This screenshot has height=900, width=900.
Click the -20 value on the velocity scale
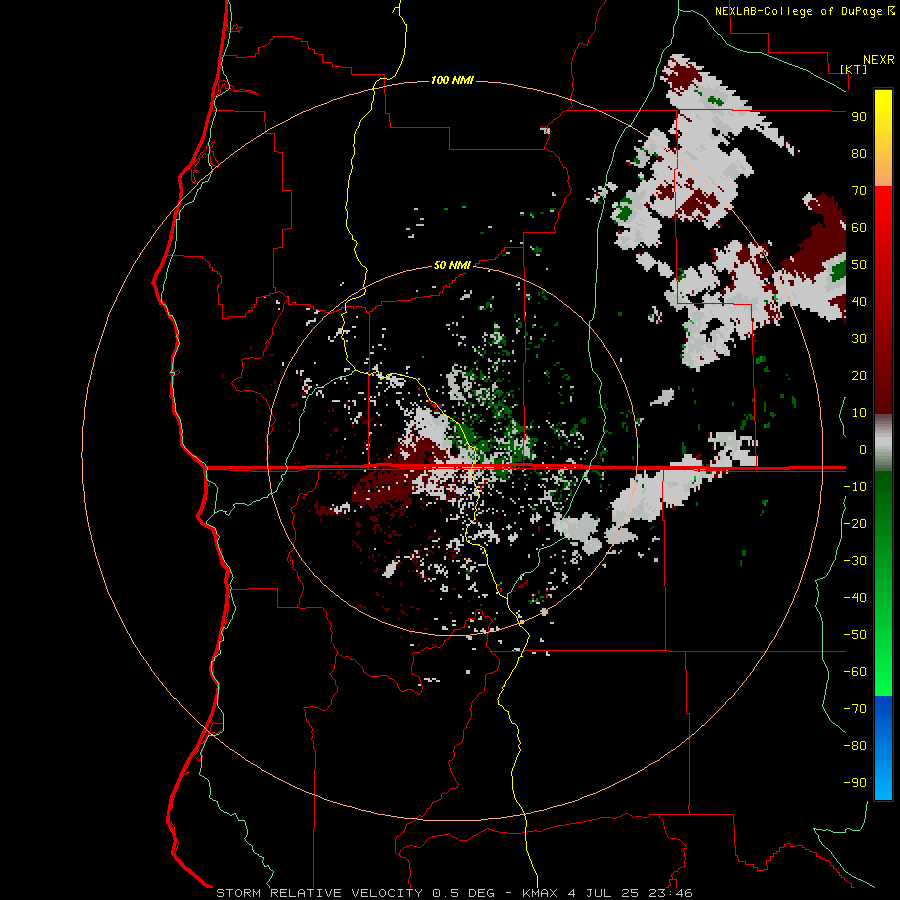coord(855,523)
